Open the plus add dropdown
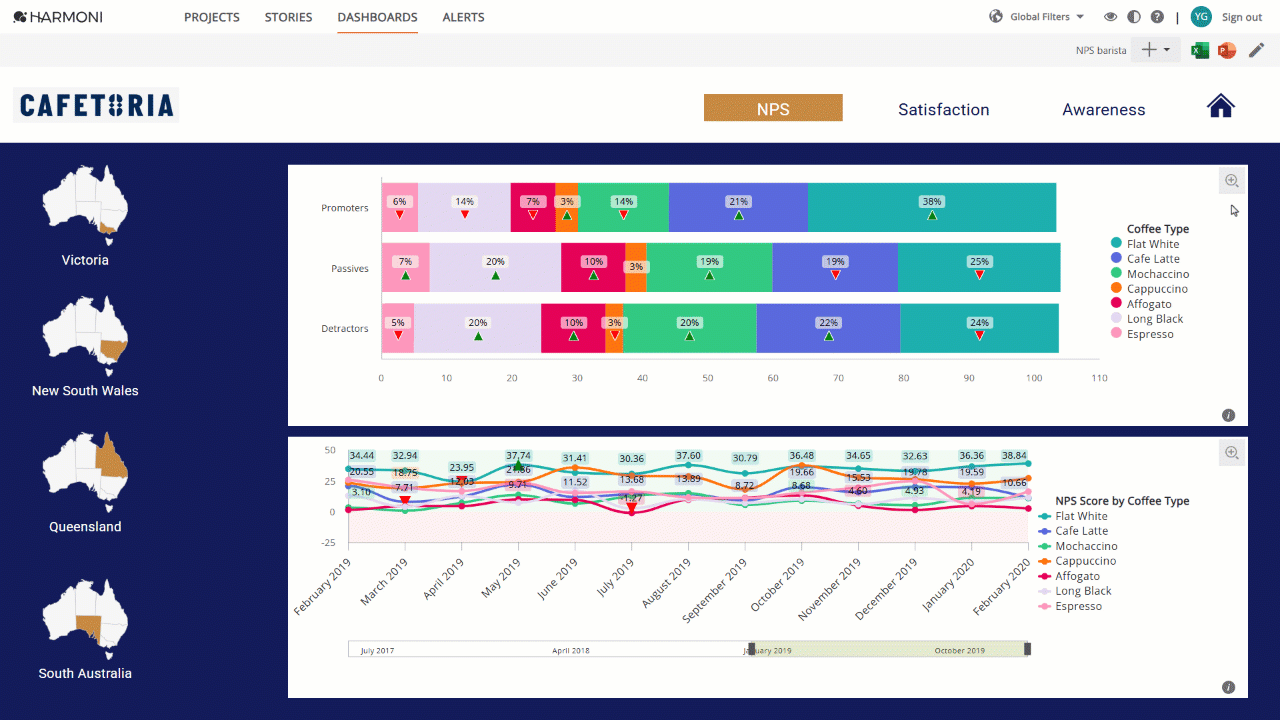Screen dimensions: 1280x720 [x=1156, y=50]
